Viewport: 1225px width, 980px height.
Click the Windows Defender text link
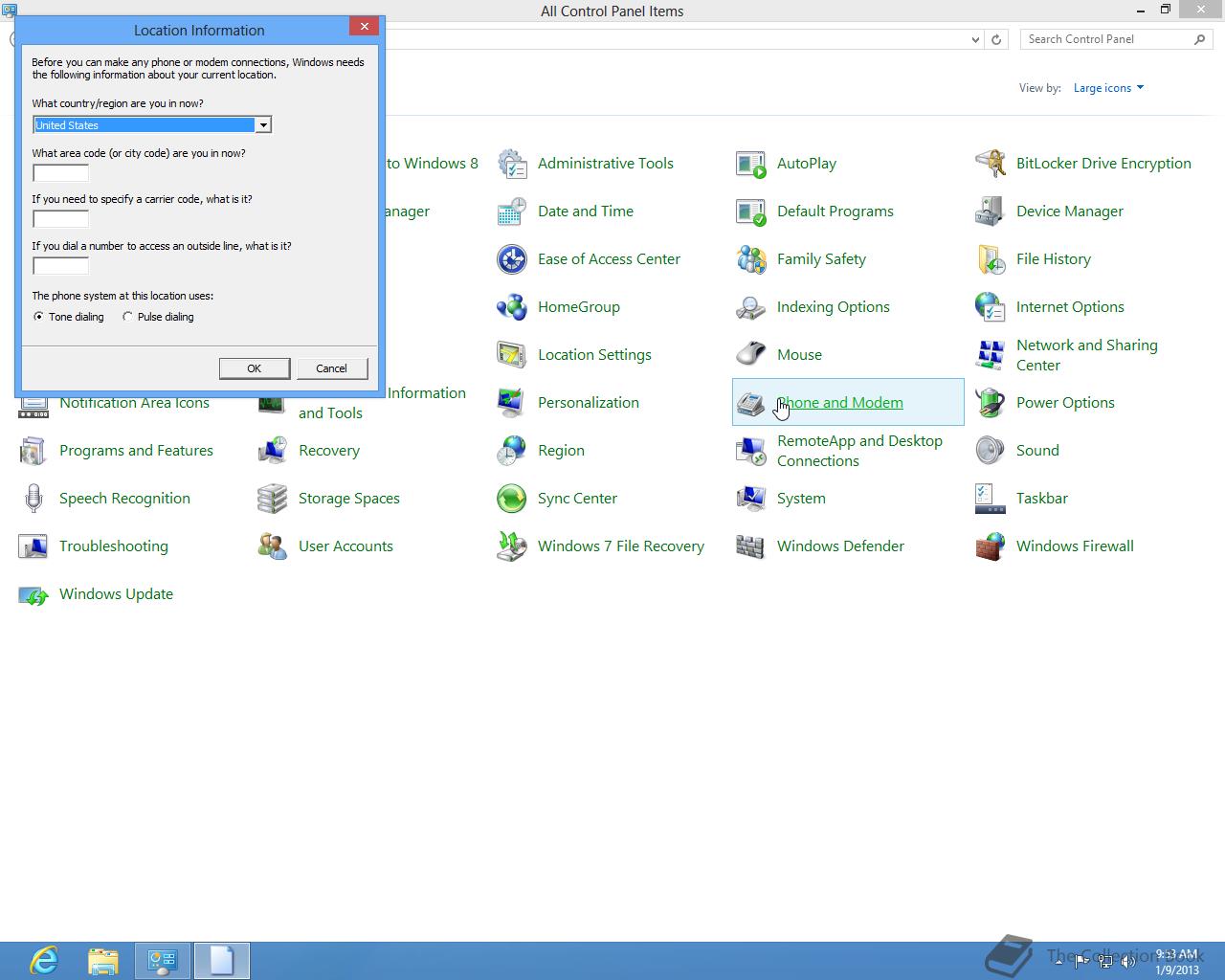(840, 546)
